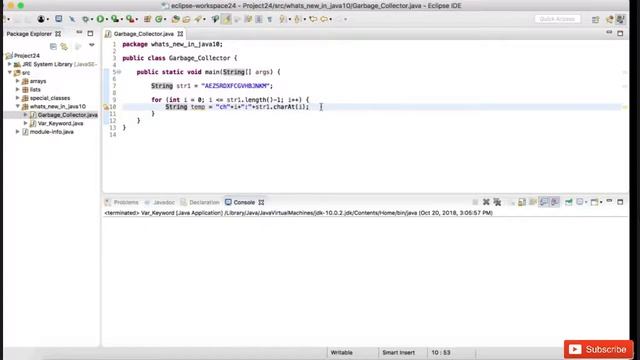Screen dimensions: 640x360
Task: Expand the special_classes package arrow
Action: [x=18, y=98]
